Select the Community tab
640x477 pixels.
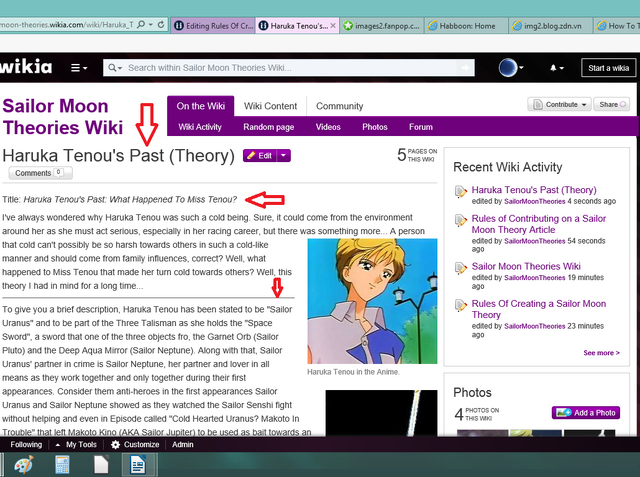click(339, 106)
